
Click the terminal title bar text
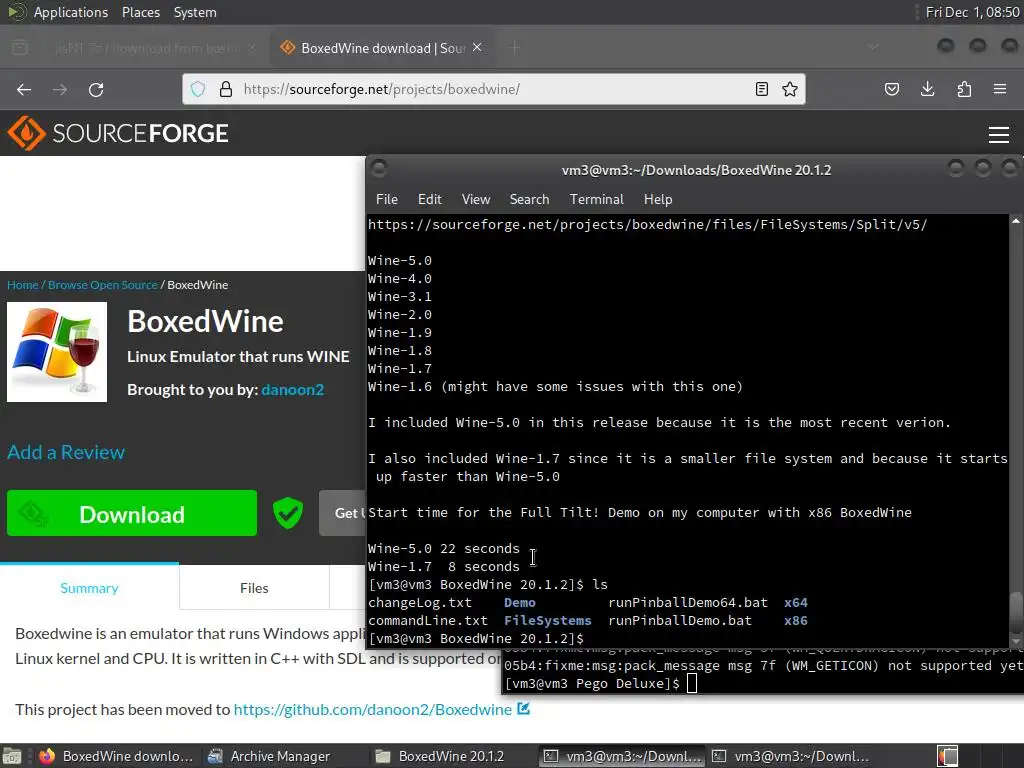[x=696, y=170]
